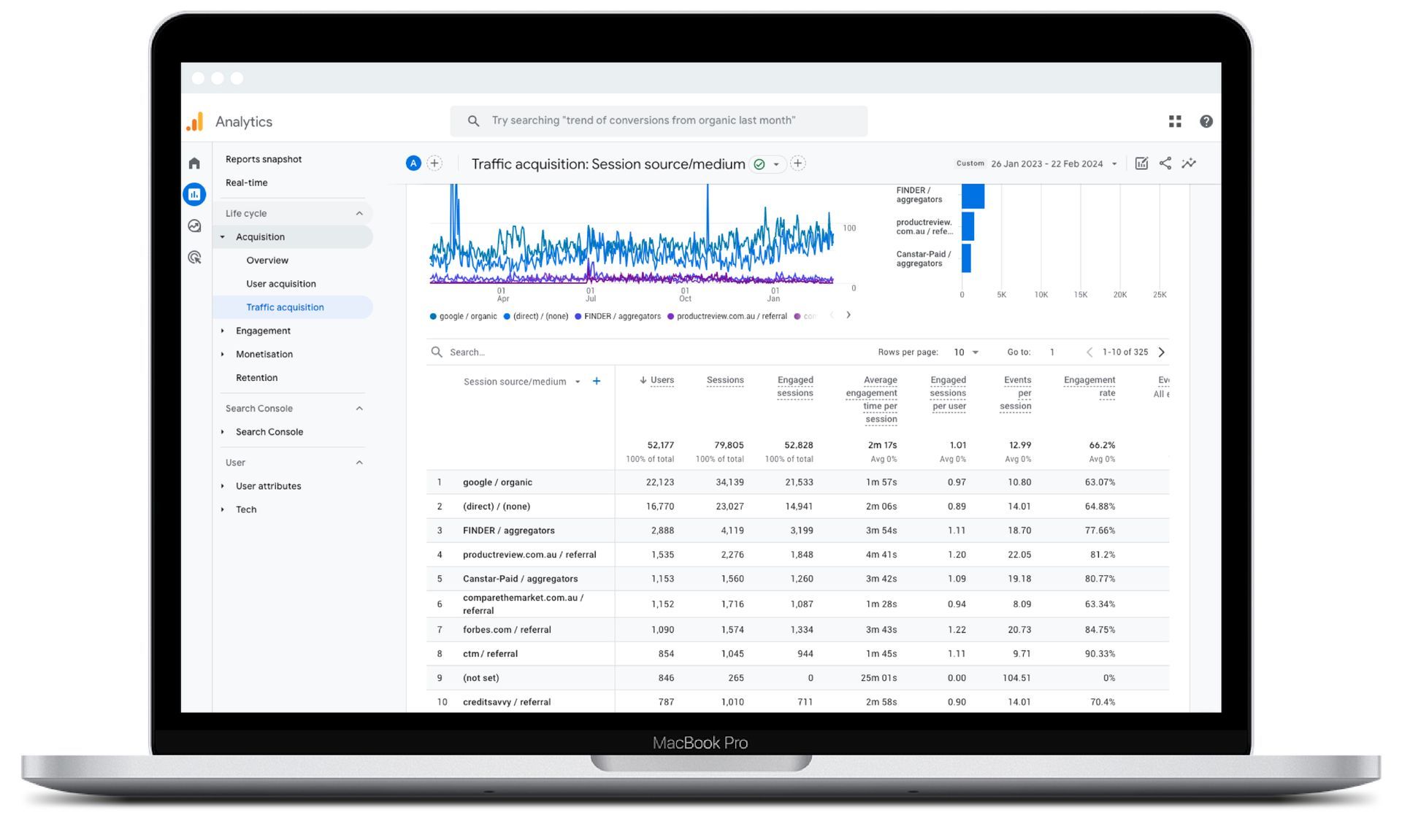Change rows per page dropdown

pyautogui.click(x=966, y=352)
